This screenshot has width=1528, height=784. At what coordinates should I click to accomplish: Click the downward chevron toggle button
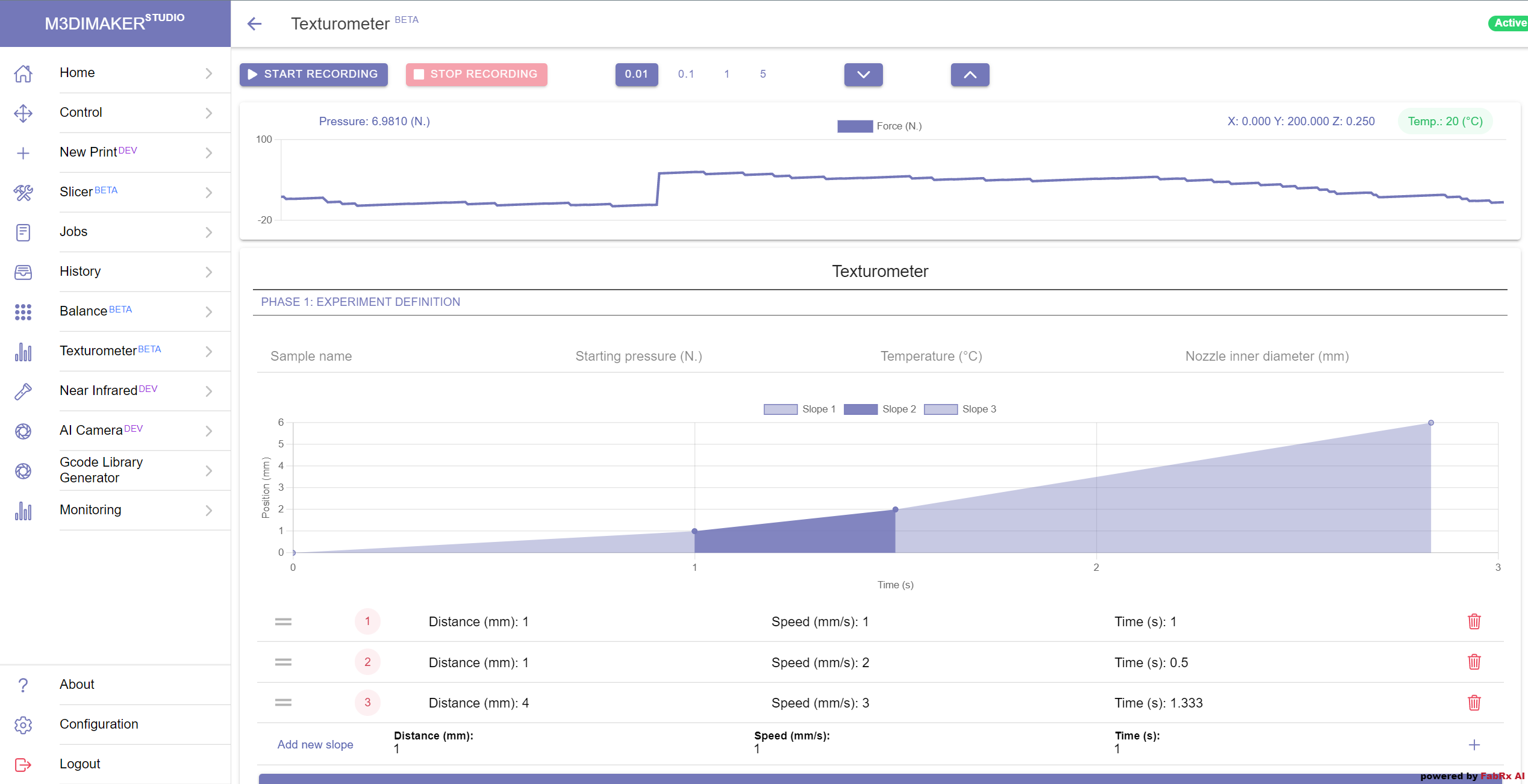pyautogui.click(x=863, y=74)
